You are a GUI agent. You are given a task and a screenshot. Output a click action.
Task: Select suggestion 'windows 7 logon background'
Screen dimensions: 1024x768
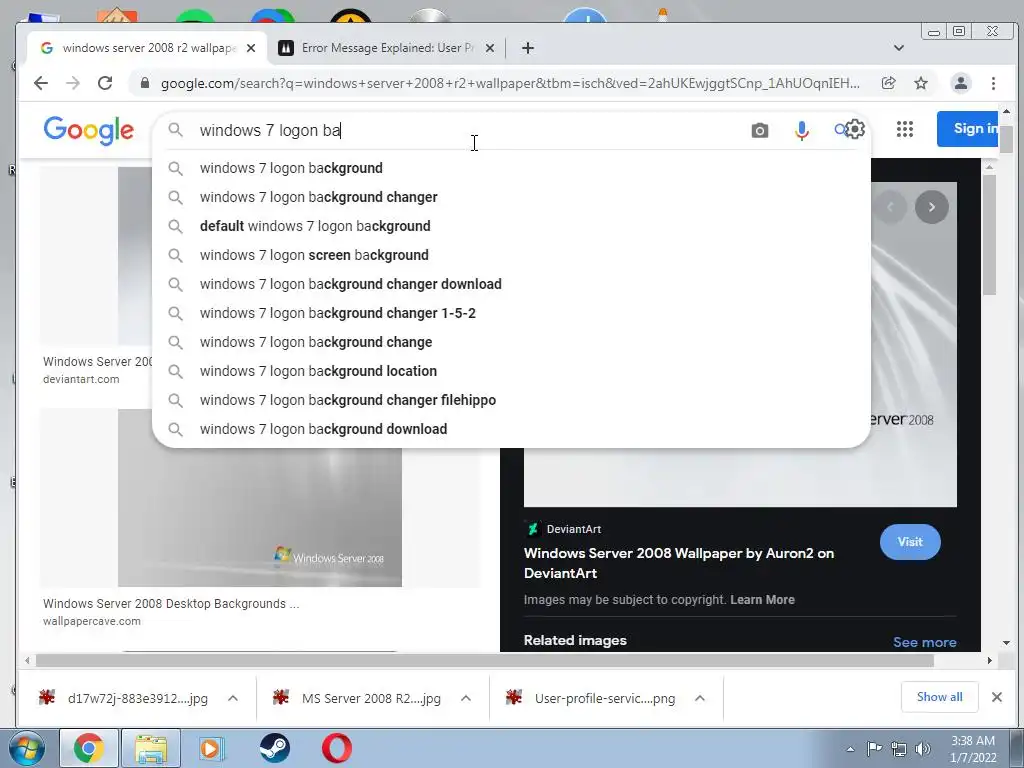click(x=511, y=168)
